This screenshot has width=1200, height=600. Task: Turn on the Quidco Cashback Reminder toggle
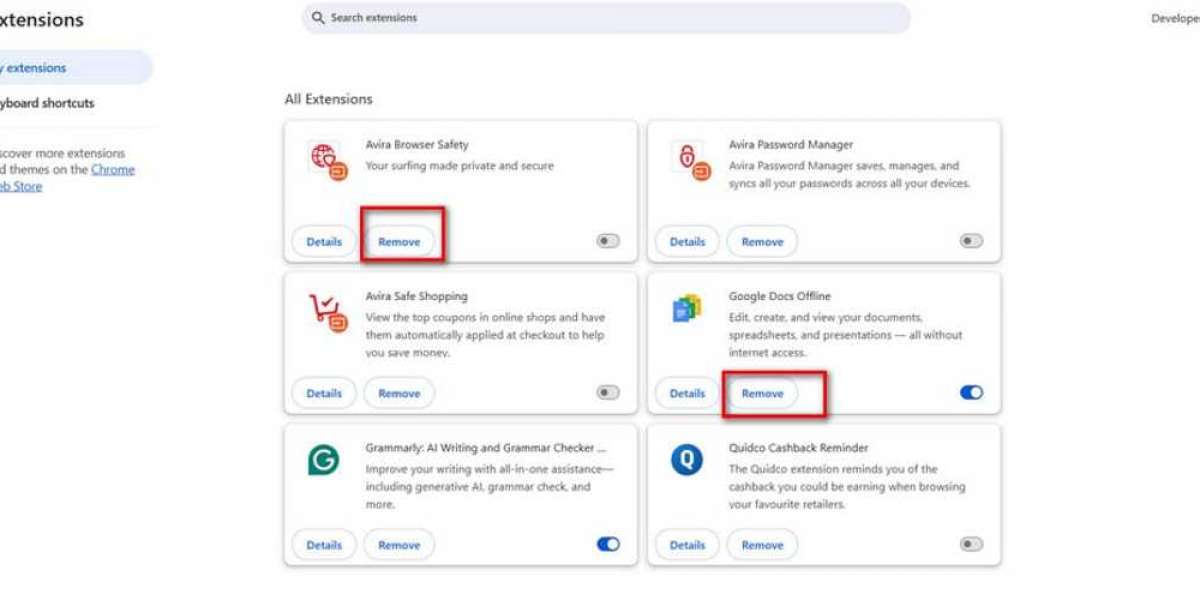pos(971,545)
